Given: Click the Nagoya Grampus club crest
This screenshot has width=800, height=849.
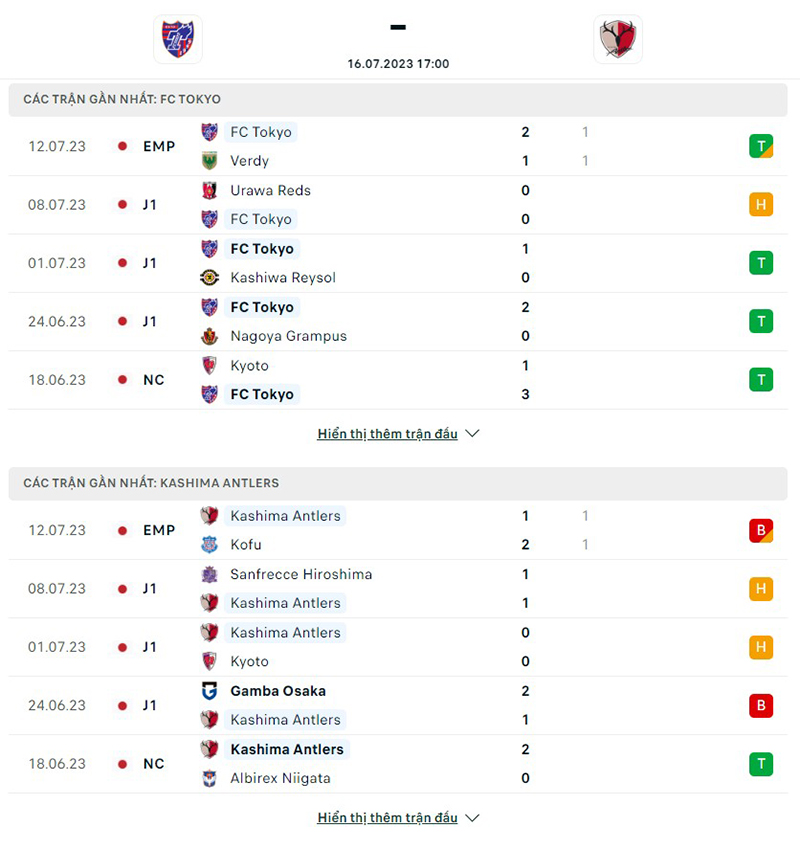Looking at the screenshot, I should (x=210, y=336).
